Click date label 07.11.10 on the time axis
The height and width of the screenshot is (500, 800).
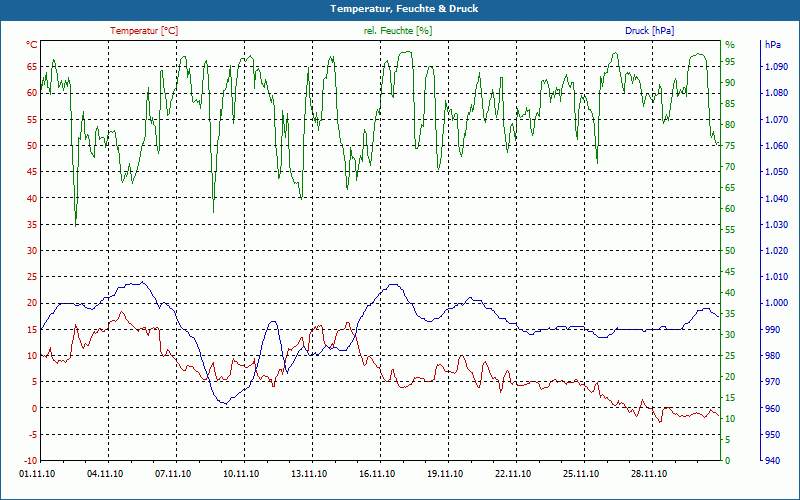pos(173,474)
